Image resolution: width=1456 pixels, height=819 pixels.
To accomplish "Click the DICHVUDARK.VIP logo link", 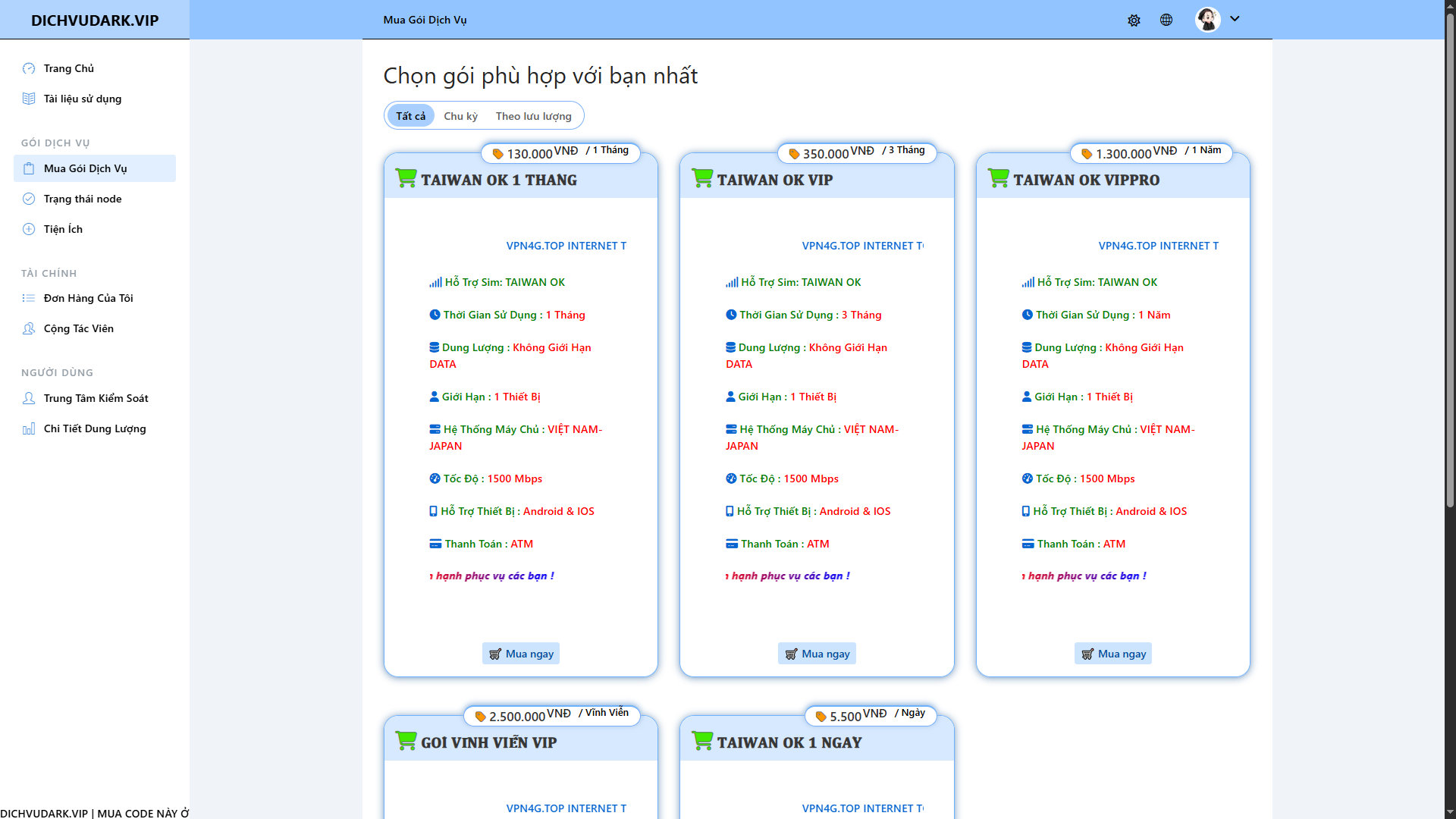I will coord(95,20).
